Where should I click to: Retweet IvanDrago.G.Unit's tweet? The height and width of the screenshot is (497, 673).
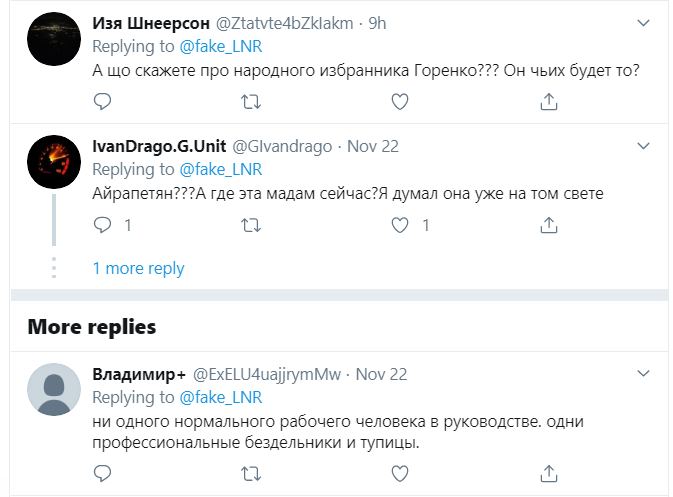[x=251, y=225]
